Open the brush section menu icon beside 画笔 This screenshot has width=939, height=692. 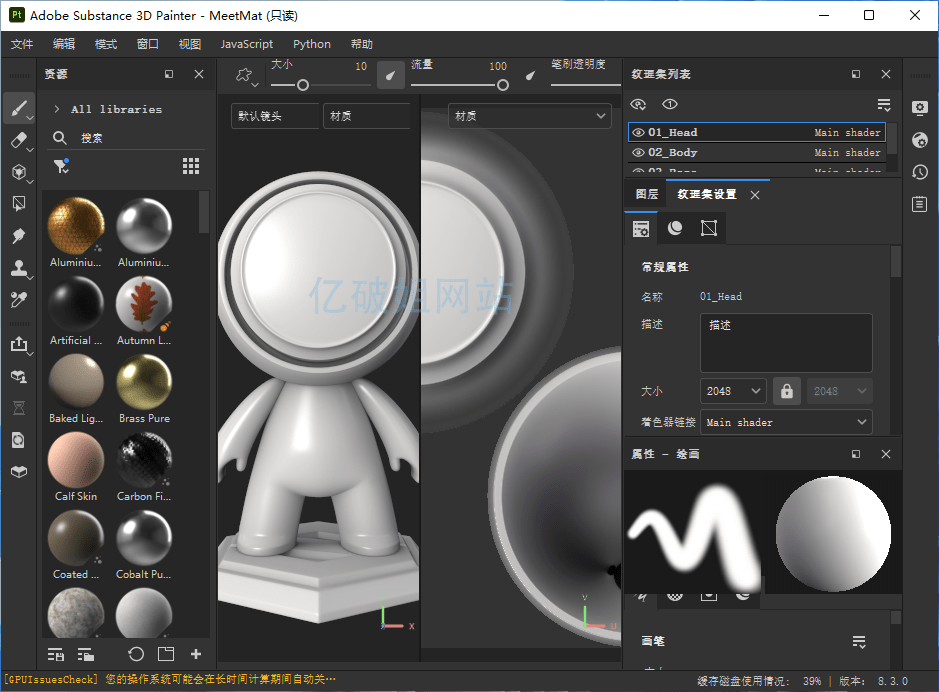click(859, 642)
